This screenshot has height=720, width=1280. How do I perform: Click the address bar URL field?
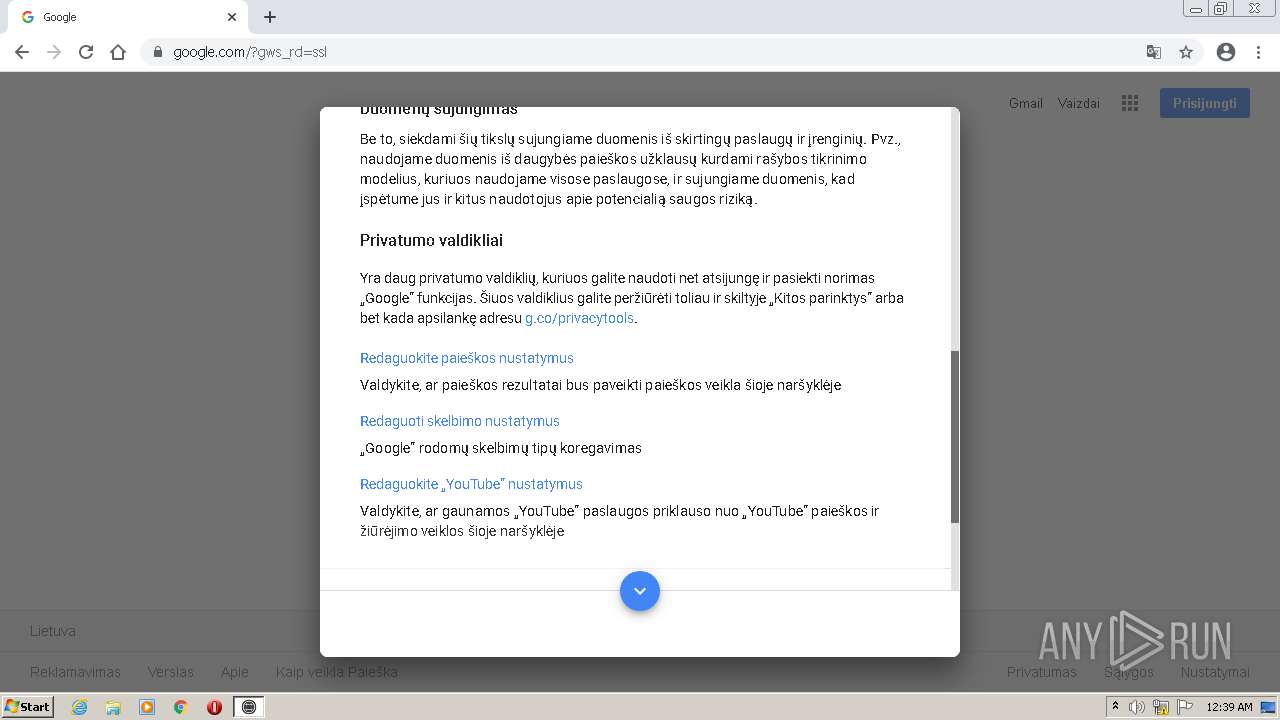[640, 52]
